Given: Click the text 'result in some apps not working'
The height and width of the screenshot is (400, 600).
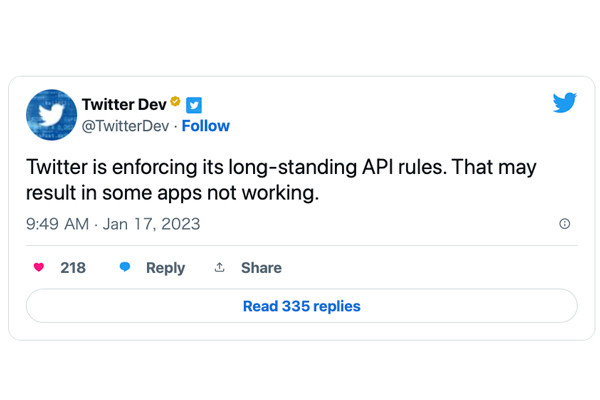Looking at the screenshot, I should tap(171, 193).
